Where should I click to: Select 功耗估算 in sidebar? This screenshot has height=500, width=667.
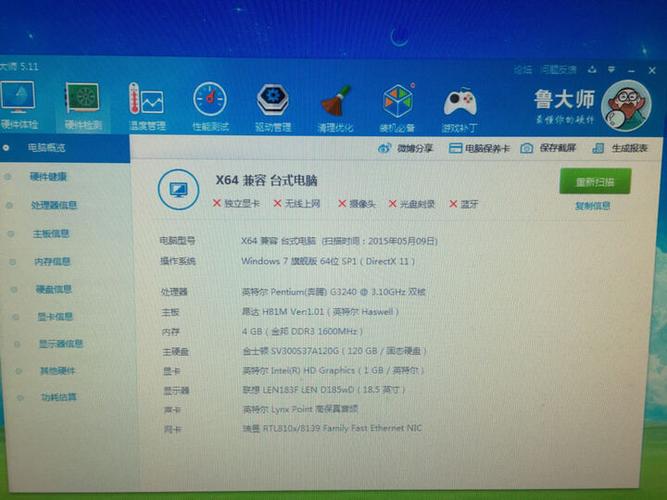point(59,397)
